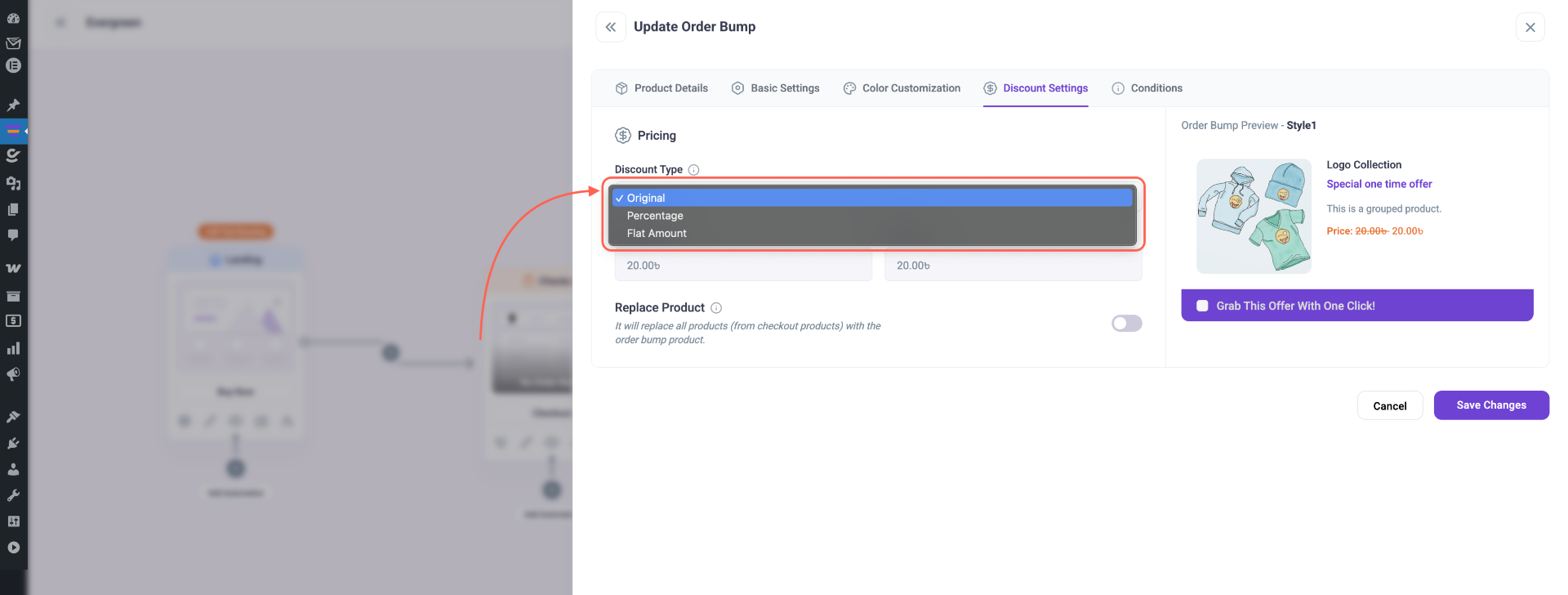
Task: Open the Comments icon in the sidebar
Action: [x=13, y=235]
